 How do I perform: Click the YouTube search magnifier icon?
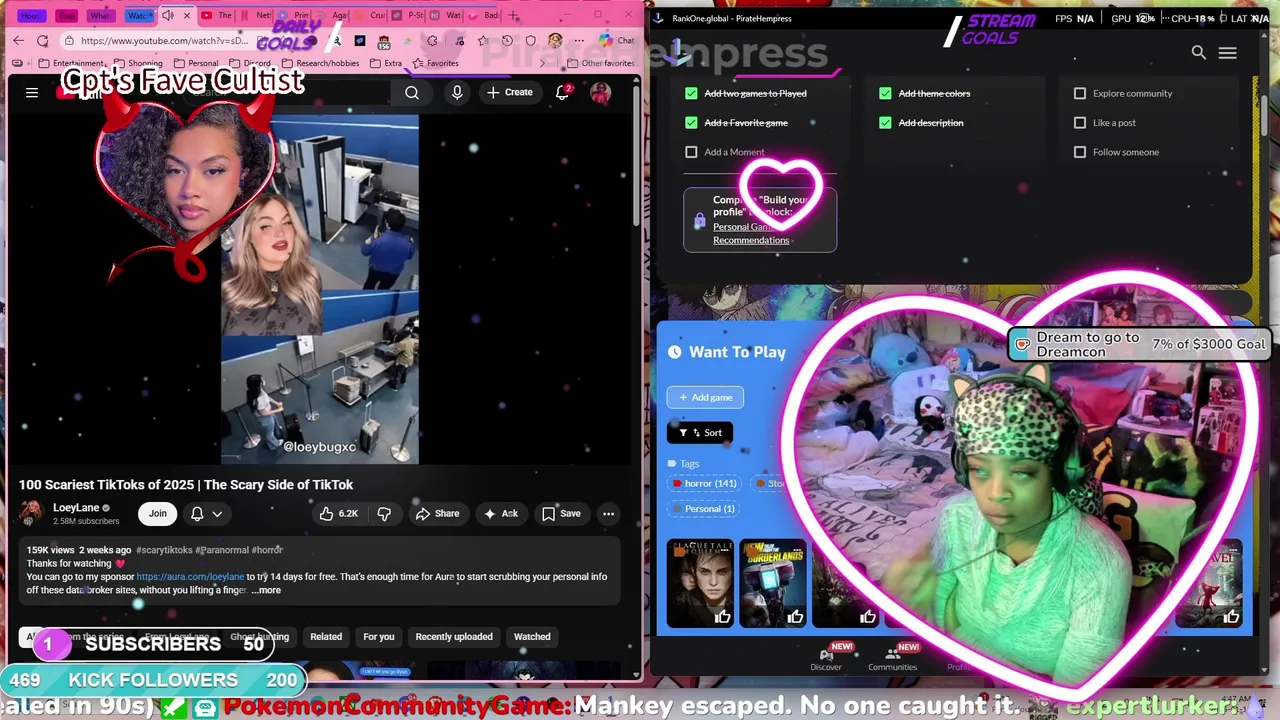tap(412, 93)
